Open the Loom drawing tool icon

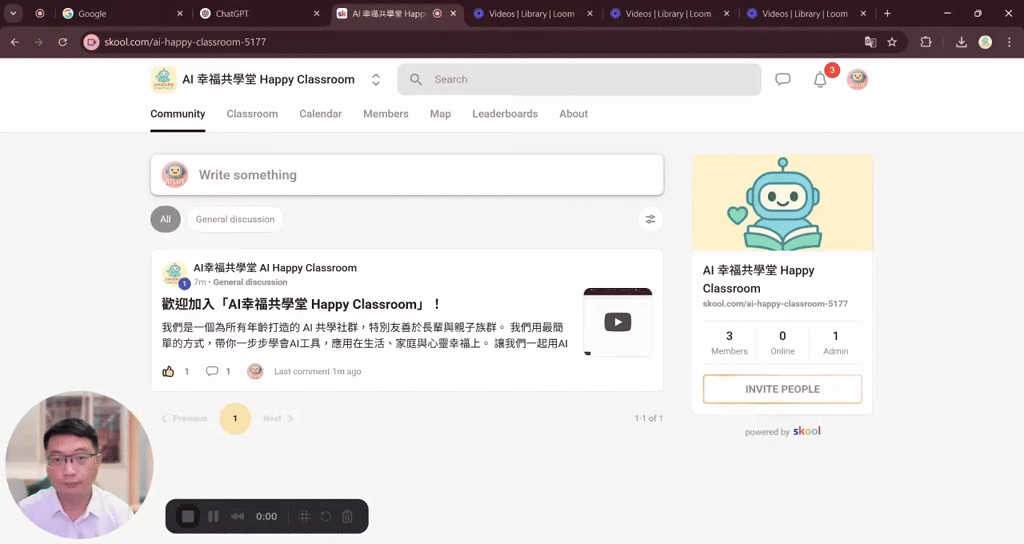[304, 517]
